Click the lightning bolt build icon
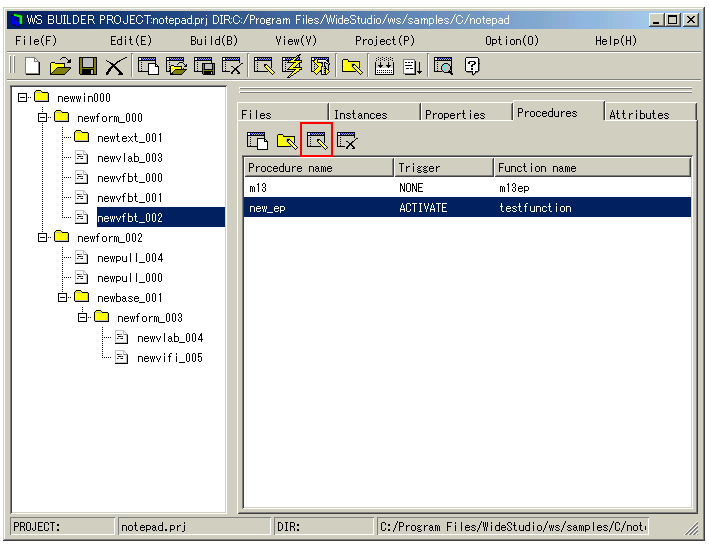The width and height of the screenshot is (709, 544). point(292,67)
